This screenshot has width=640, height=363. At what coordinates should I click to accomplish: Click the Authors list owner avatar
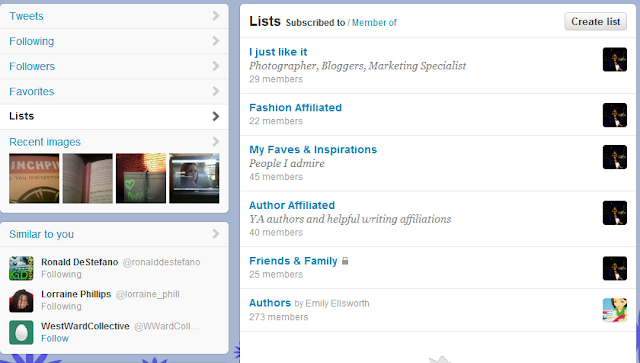coord(615,310)
